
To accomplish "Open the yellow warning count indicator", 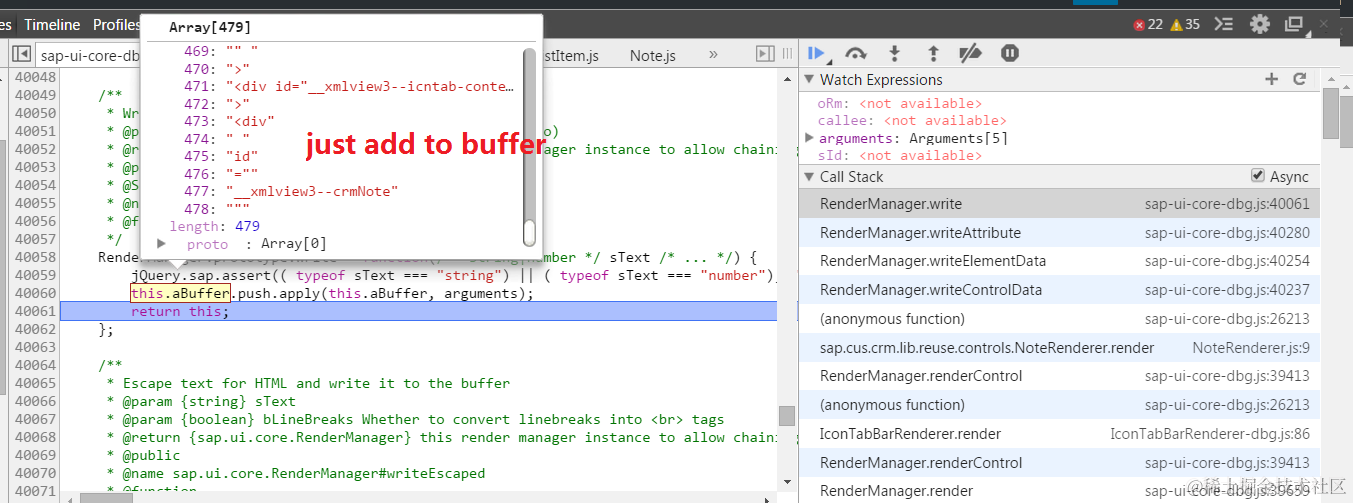I will tap(1185, 24).
